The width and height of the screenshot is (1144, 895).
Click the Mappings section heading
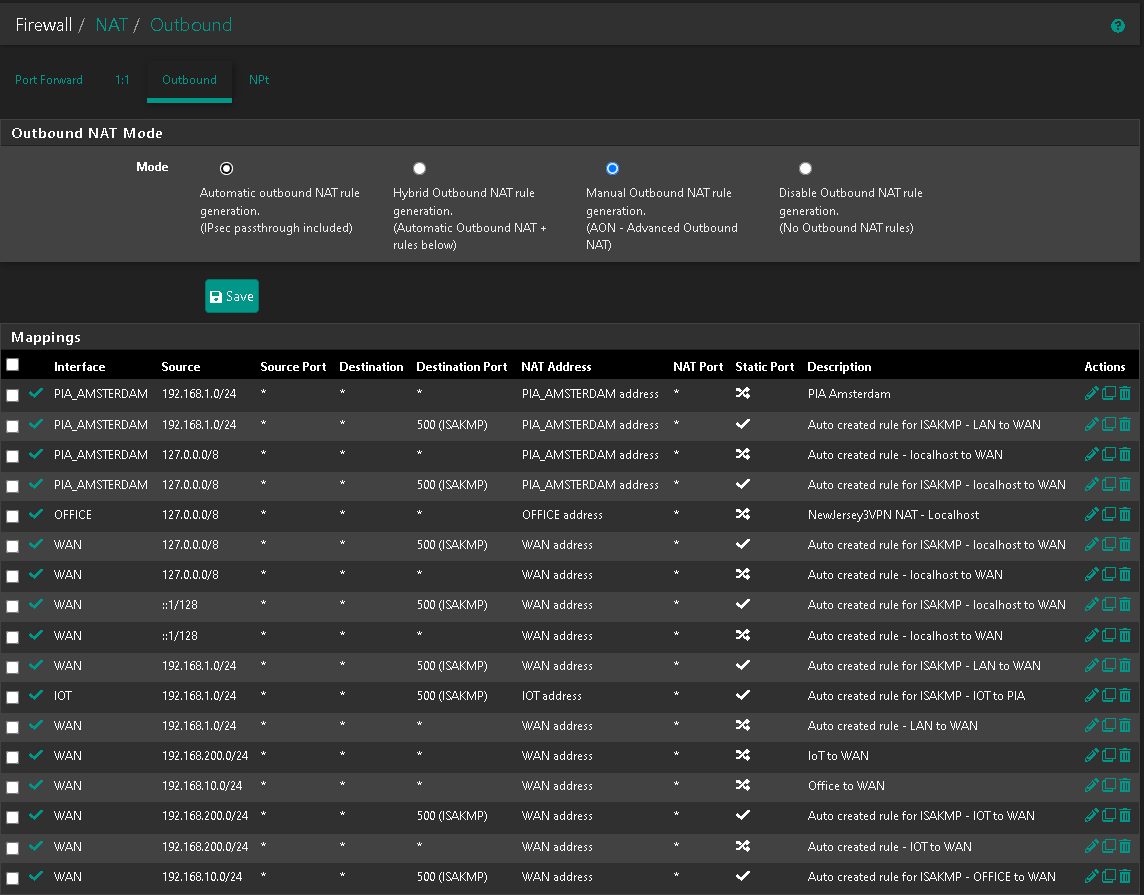pos(46,337)
